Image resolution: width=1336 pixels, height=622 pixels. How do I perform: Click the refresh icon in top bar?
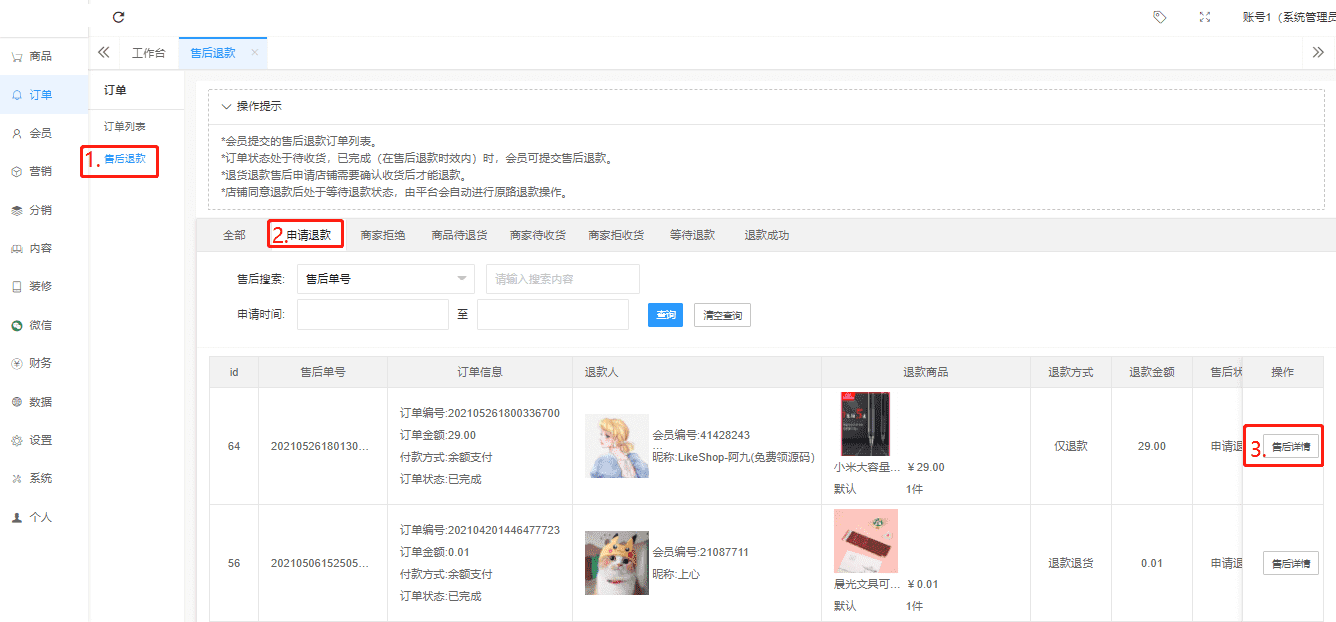[119, 17]
